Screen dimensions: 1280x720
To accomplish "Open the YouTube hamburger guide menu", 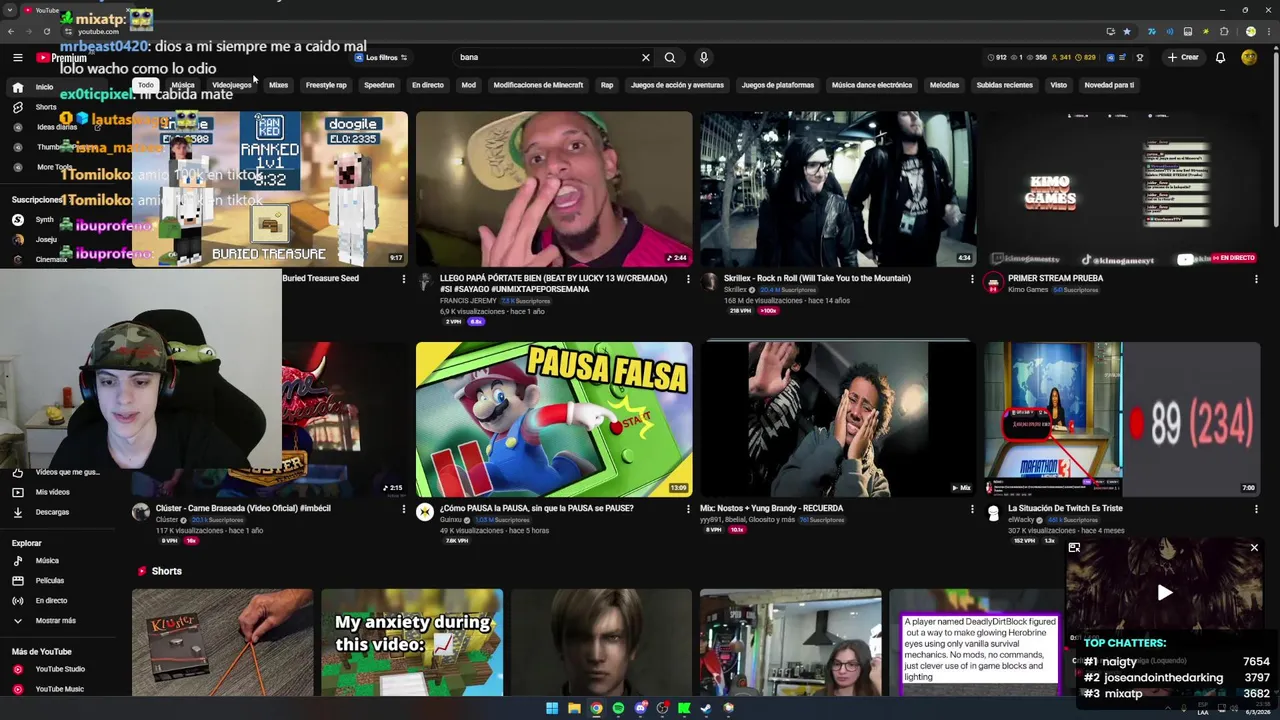I will tap(17, 58).
